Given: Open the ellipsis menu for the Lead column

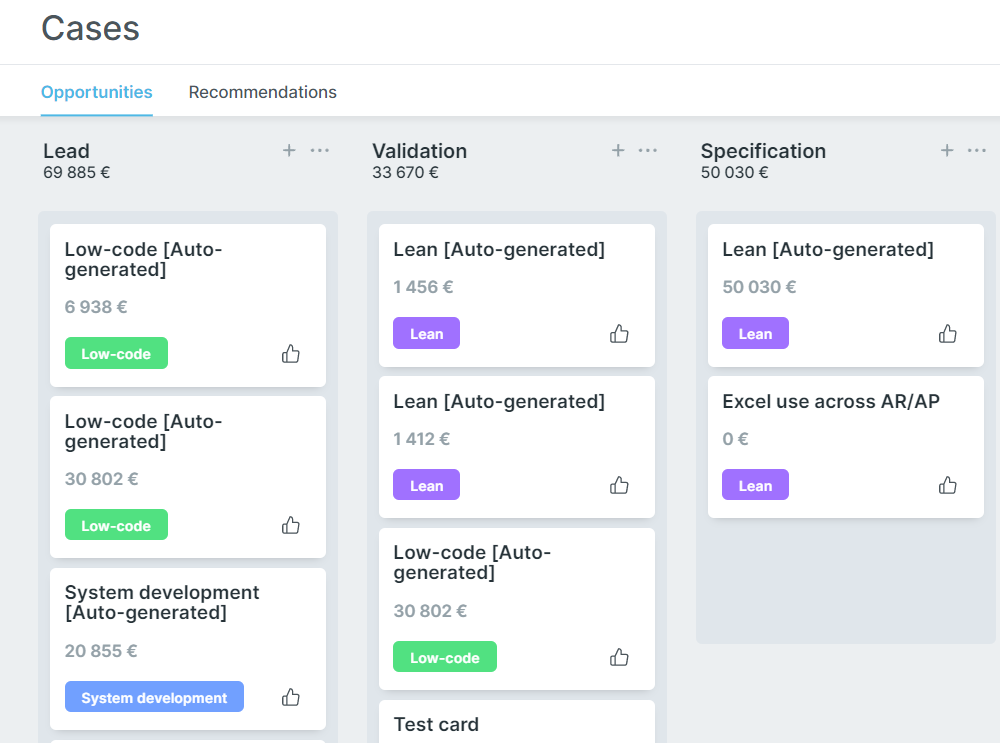Looking at the screenshot, I should [319, 150].
